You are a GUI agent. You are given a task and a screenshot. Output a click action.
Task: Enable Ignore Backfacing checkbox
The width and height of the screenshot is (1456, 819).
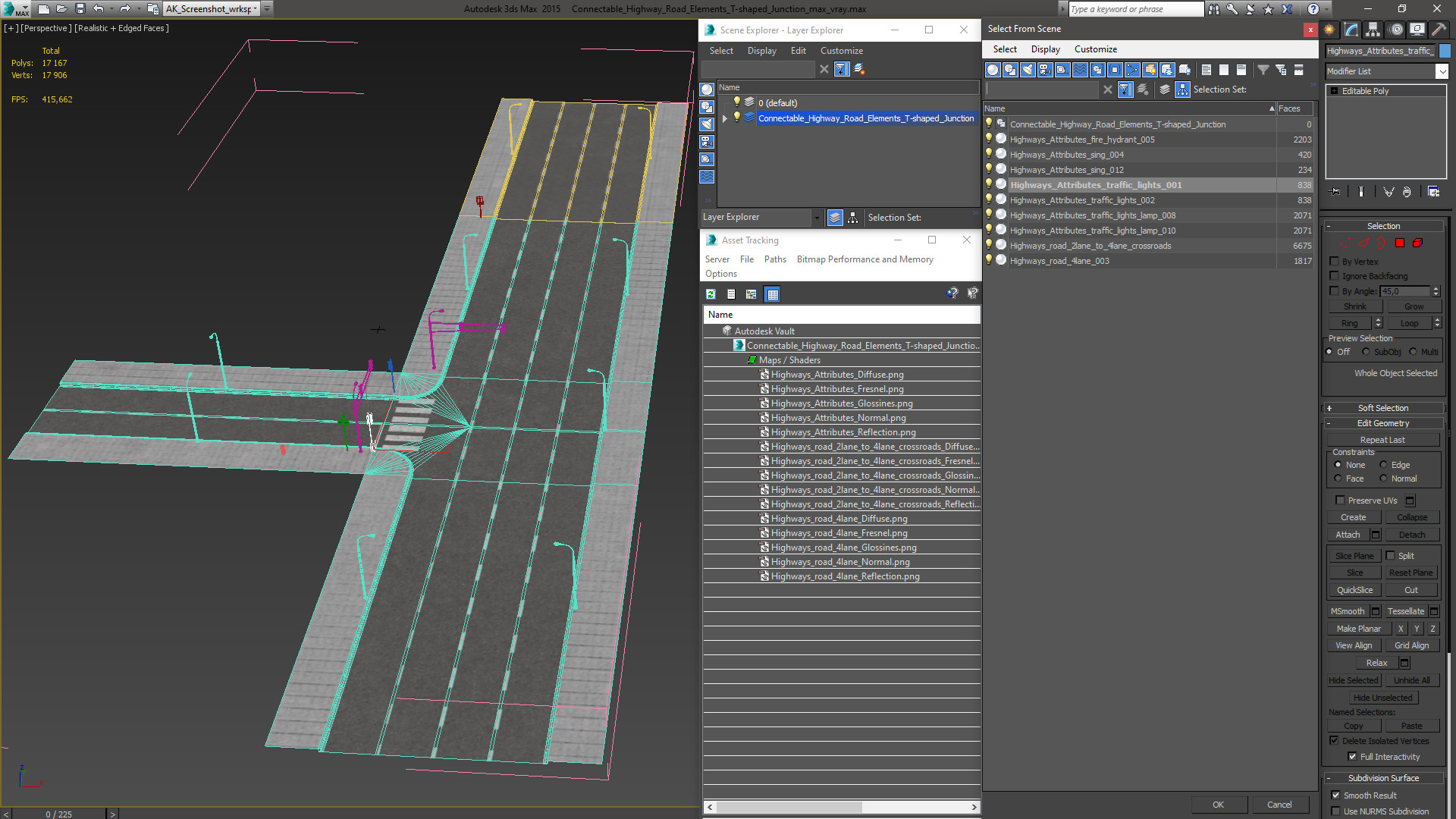click(1335, 276)
